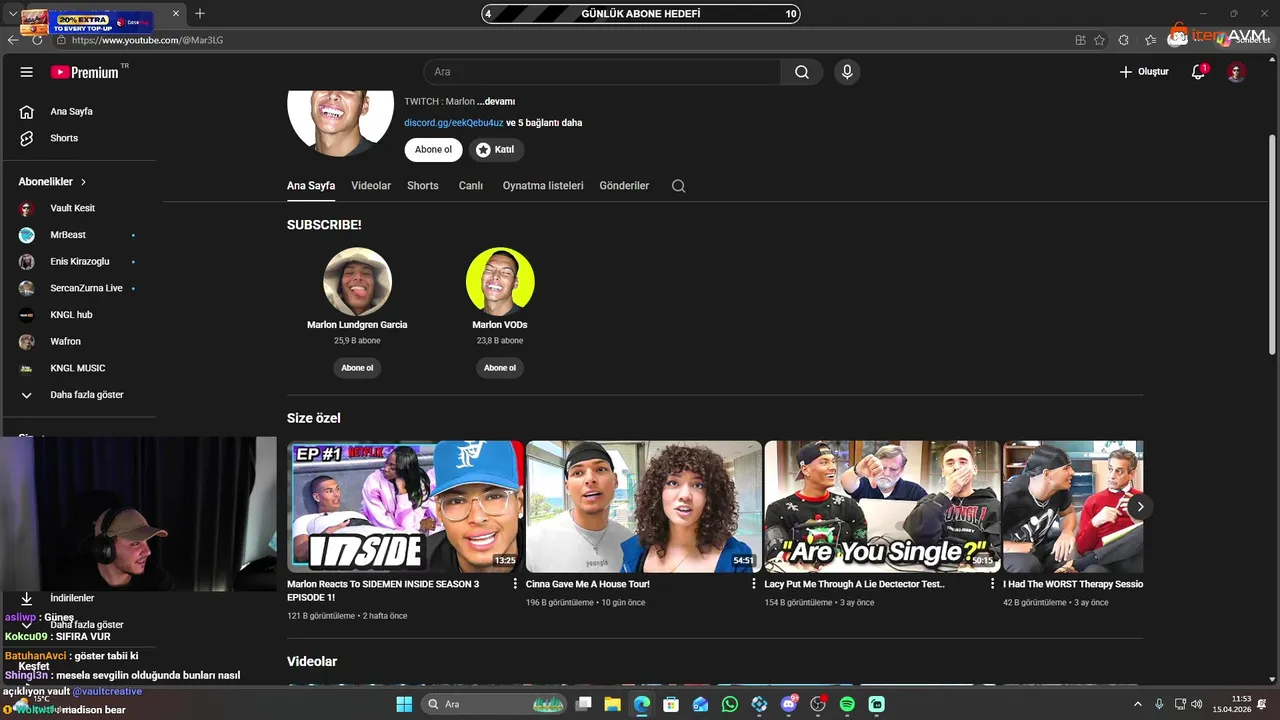1280x720 pixels.
Task: Open File Explorer from taskbar
Action: point(613,704)
